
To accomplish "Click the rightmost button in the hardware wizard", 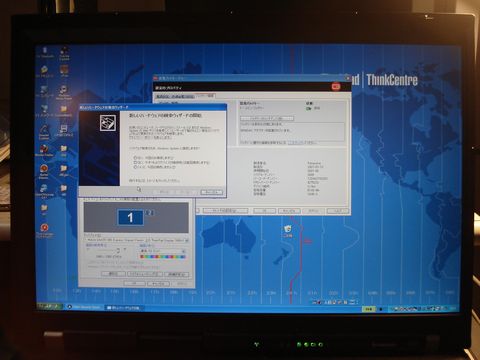I will point(211,192).
